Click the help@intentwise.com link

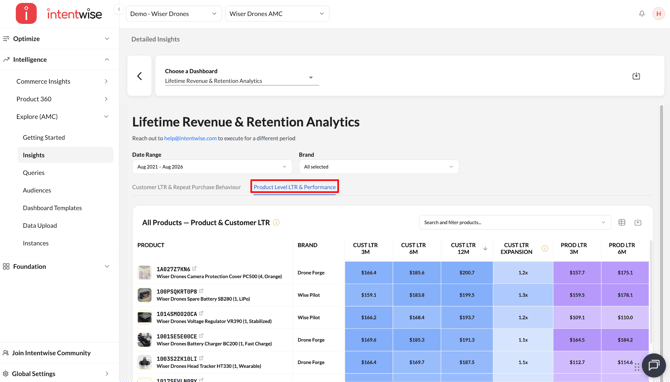coord(190,138)
